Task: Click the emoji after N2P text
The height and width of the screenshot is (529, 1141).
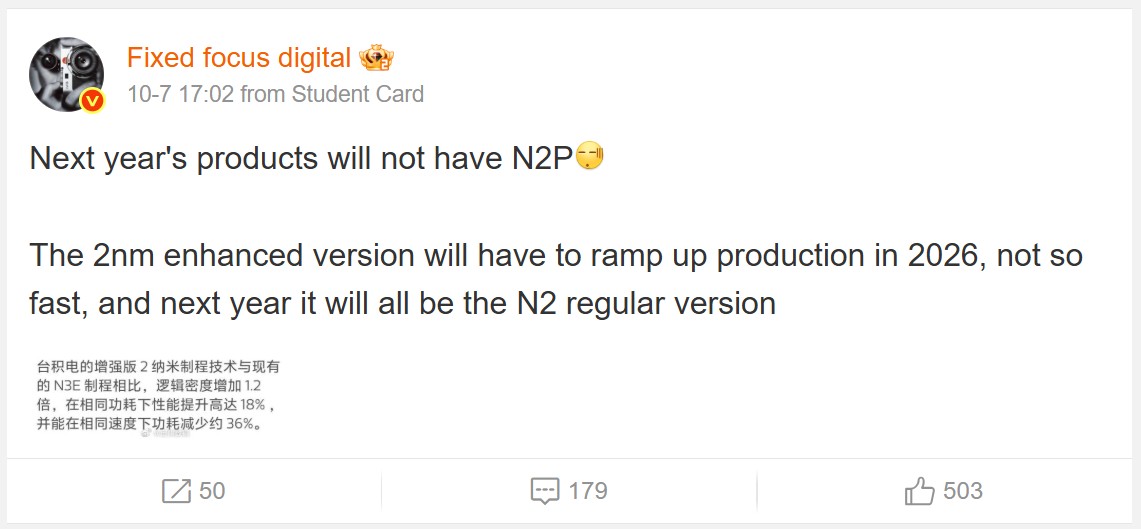Action: click(590, 157)
